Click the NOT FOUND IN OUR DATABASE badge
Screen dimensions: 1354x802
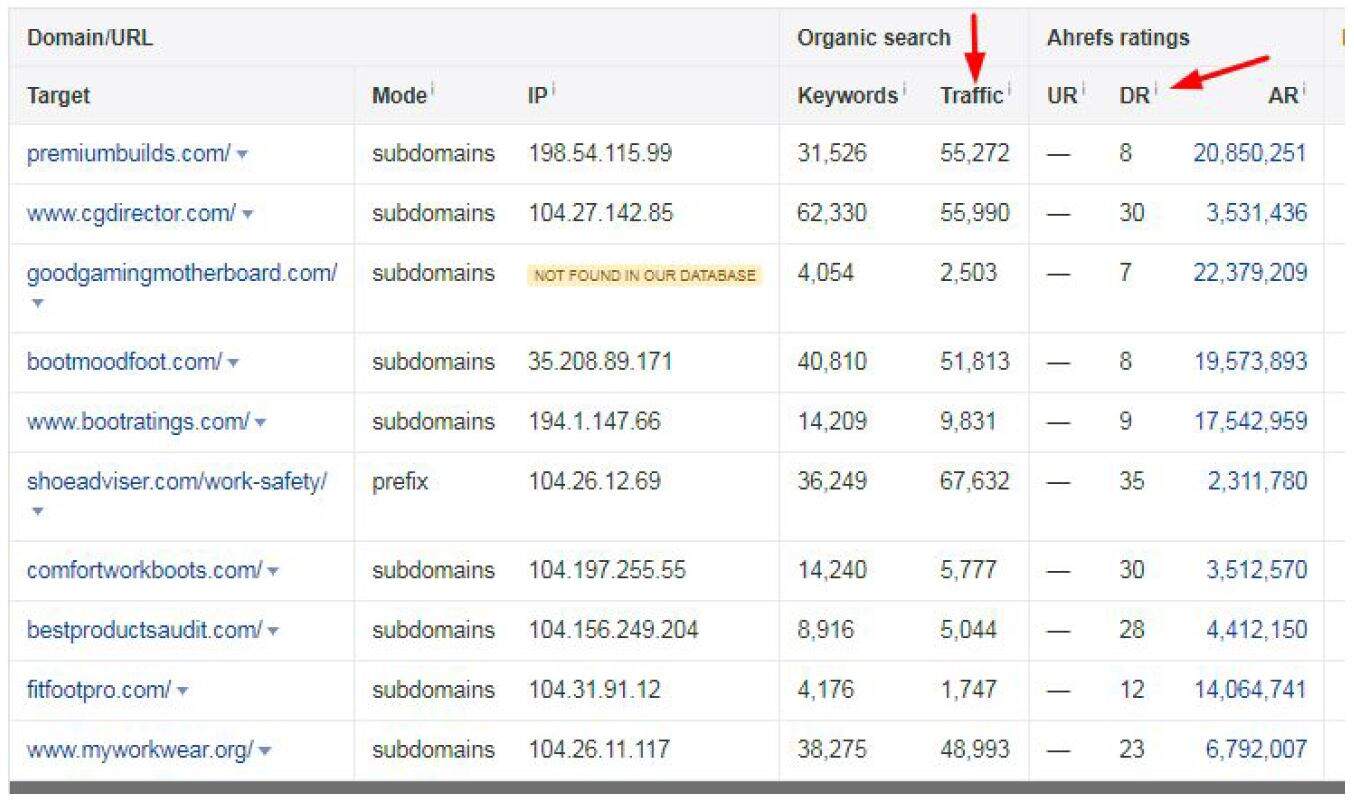[645, 275]
